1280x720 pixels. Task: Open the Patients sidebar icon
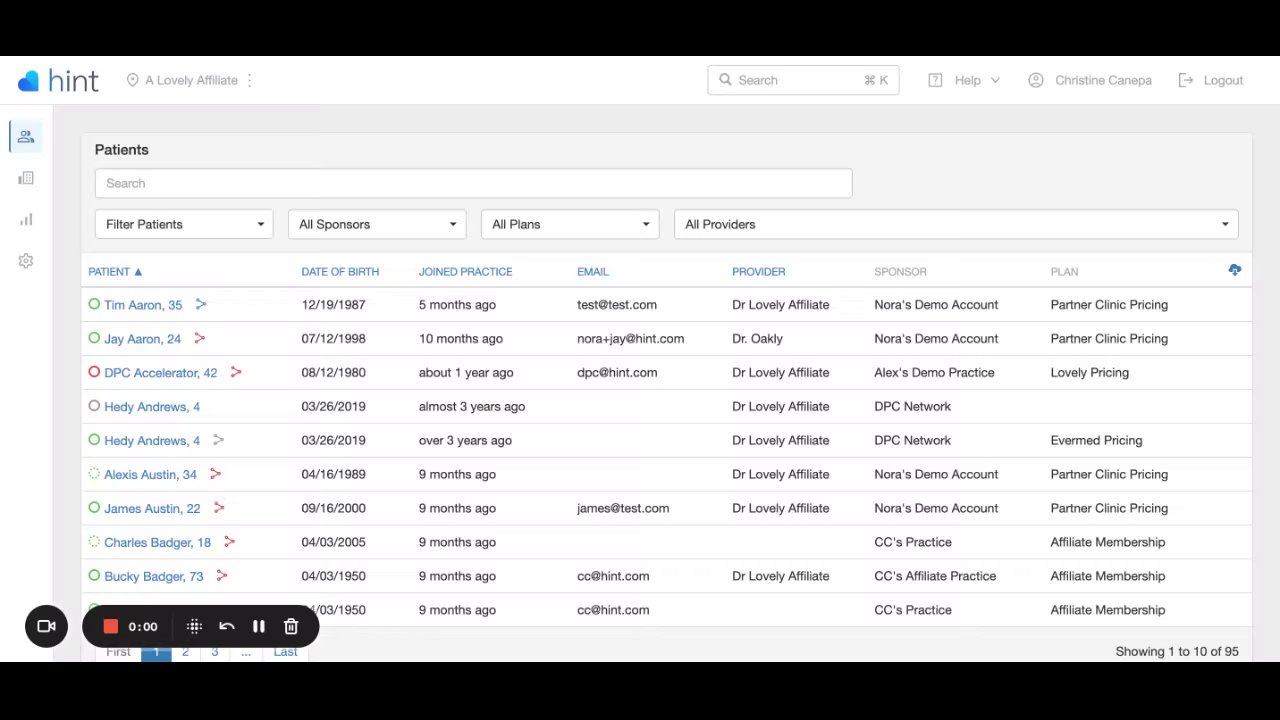tap(26, 137)
